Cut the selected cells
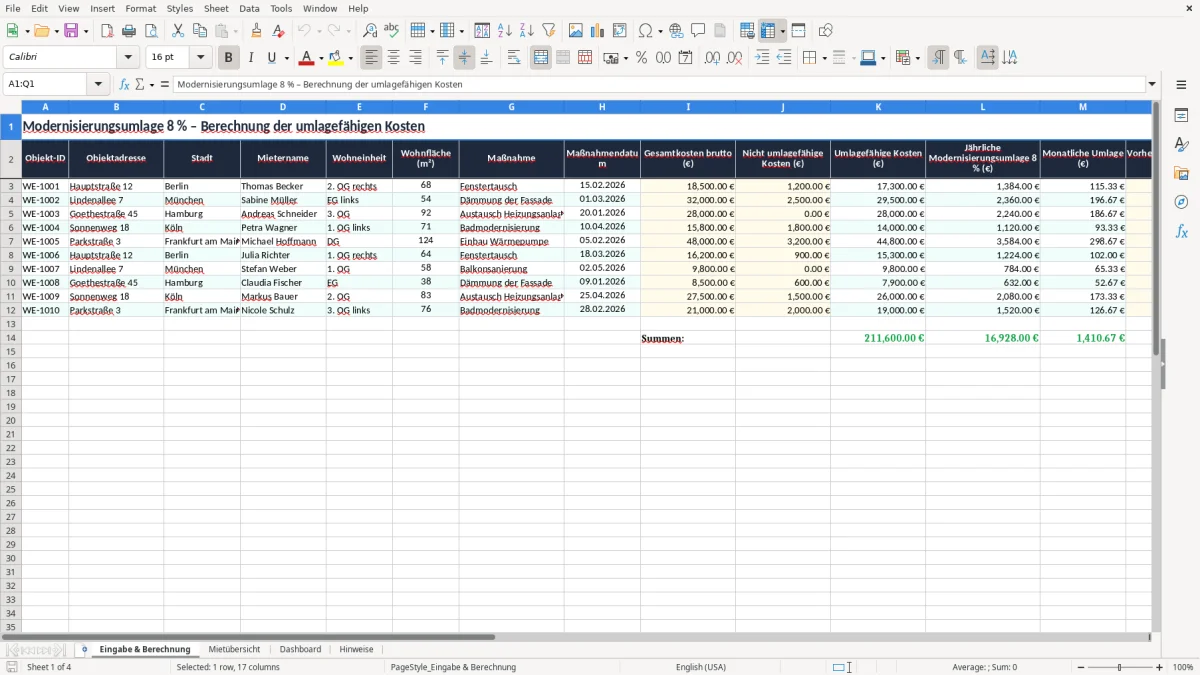 pyautogui.click(x=178, y=31)
